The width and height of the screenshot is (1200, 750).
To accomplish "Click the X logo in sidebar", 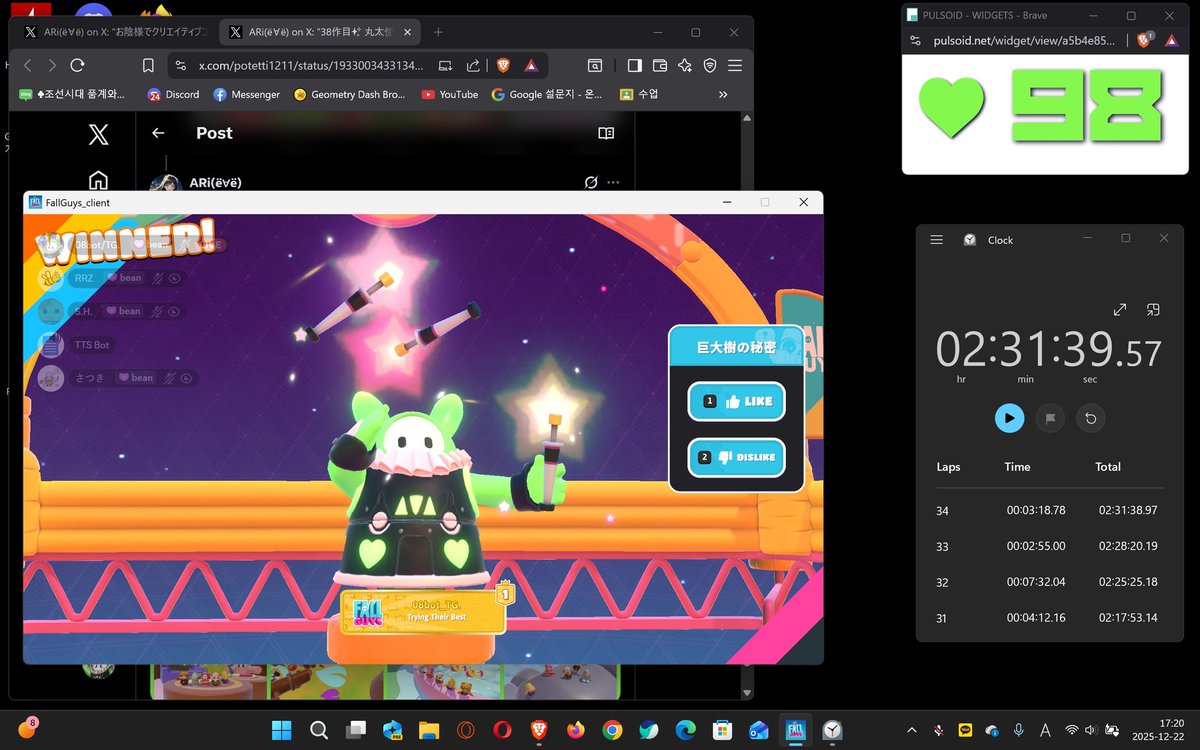I will point(98,134).
